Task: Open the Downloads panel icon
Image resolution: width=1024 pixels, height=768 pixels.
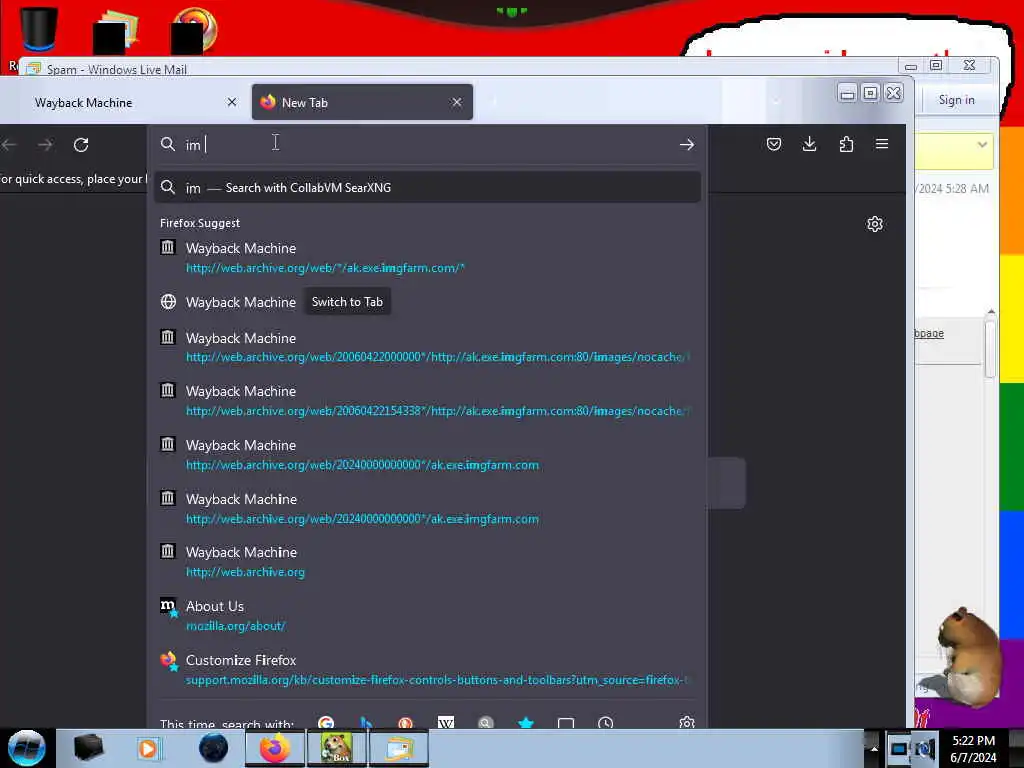Action: click(x=809, y=144)
